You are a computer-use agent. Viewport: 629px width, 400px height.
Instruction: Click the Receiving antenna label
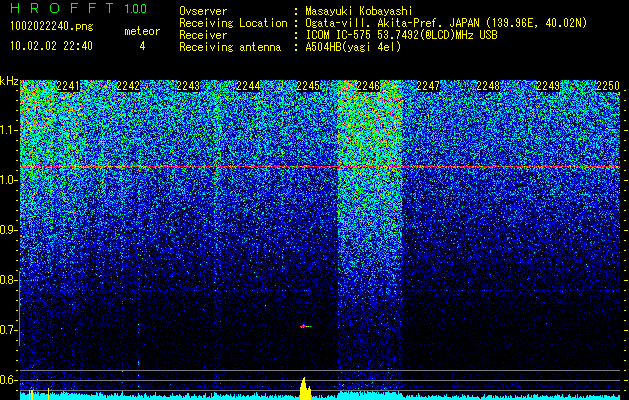pyautogui.click(x=230, y=47)
